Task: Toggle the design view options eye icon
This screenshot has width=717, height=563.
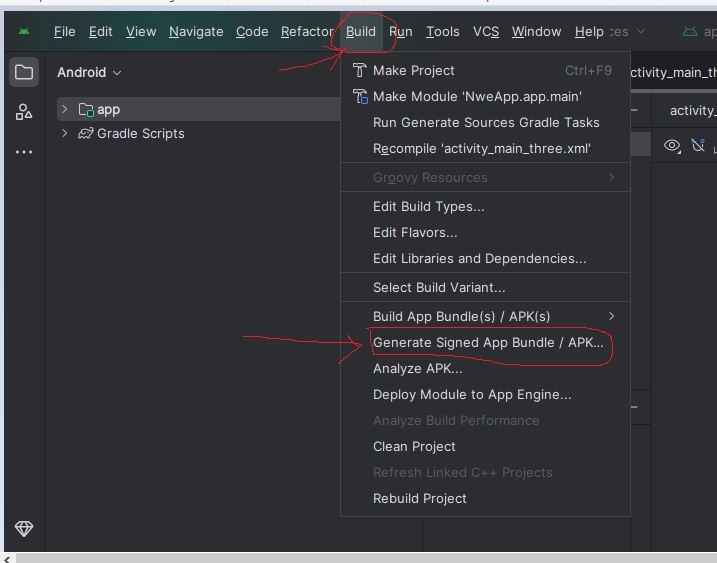Action: click(672, 146)
